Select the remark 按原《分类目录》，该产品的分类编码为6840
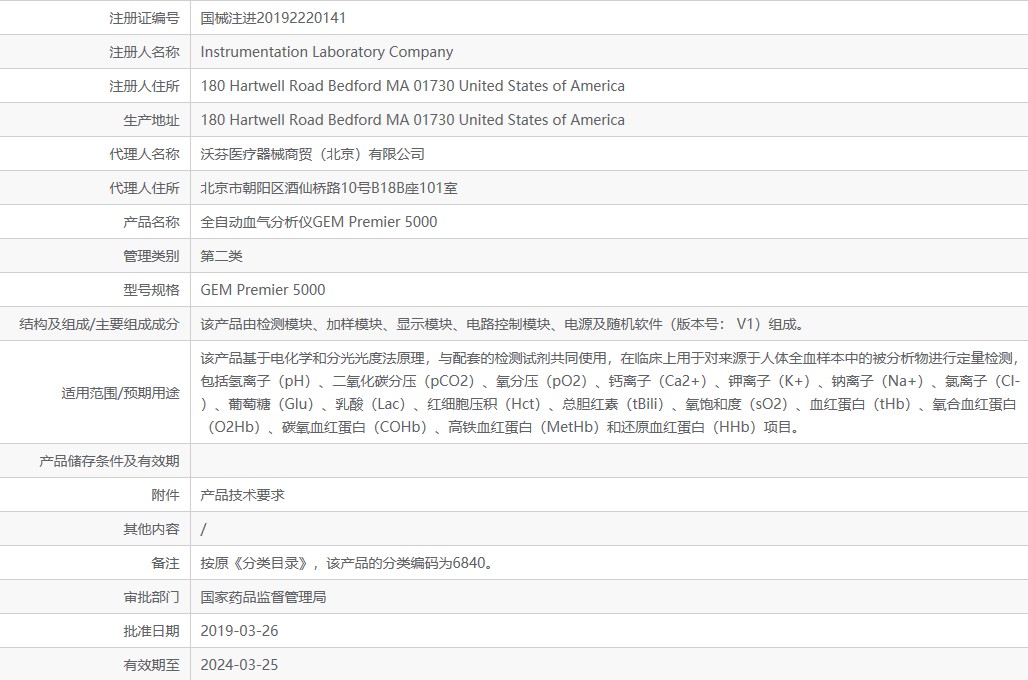This screenshot has width=1028, height=680. pos(347,563)
